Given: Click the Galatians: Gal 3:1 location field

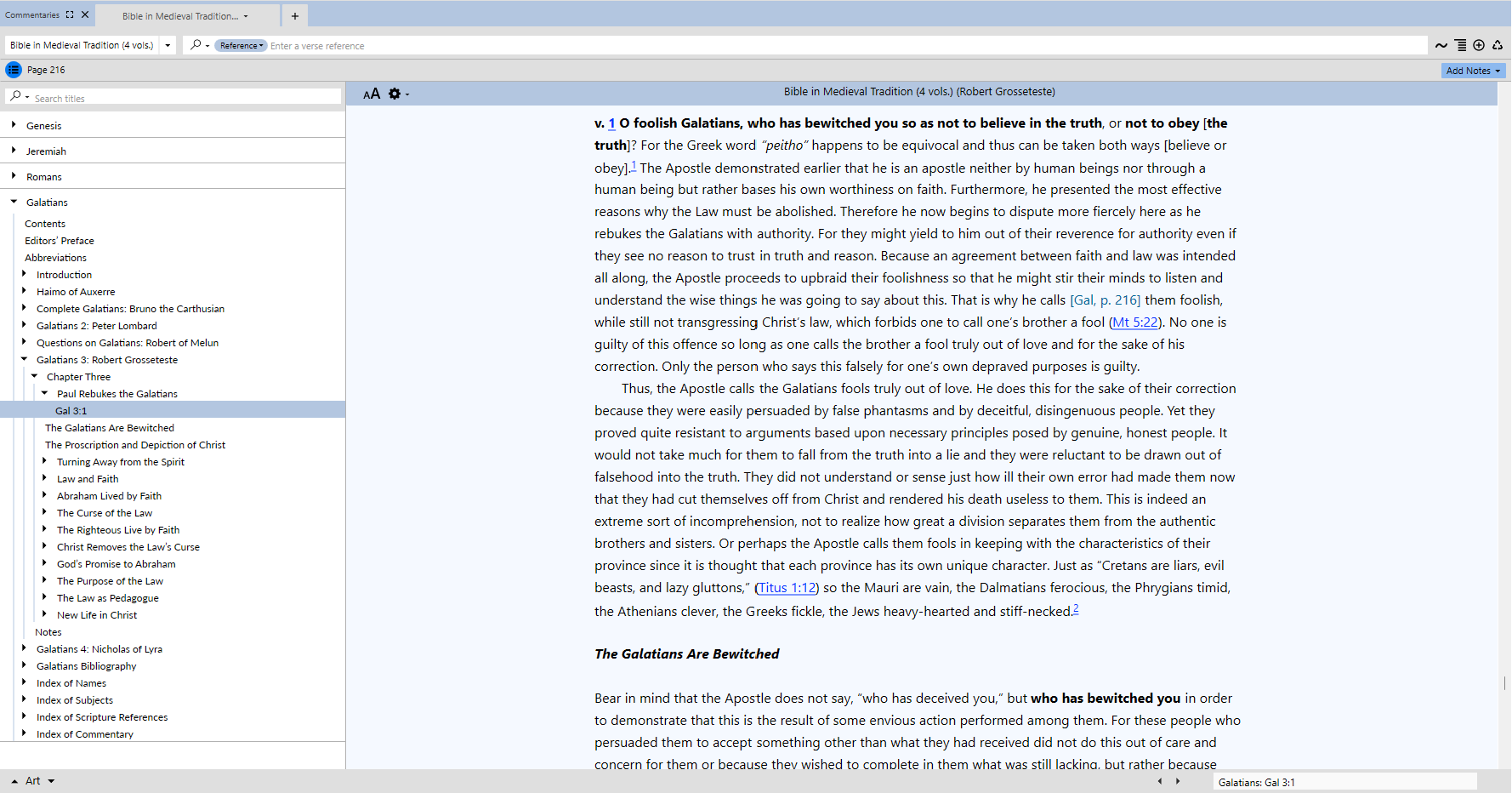Looking at the screenshot, I should [x=1345, y=782].
